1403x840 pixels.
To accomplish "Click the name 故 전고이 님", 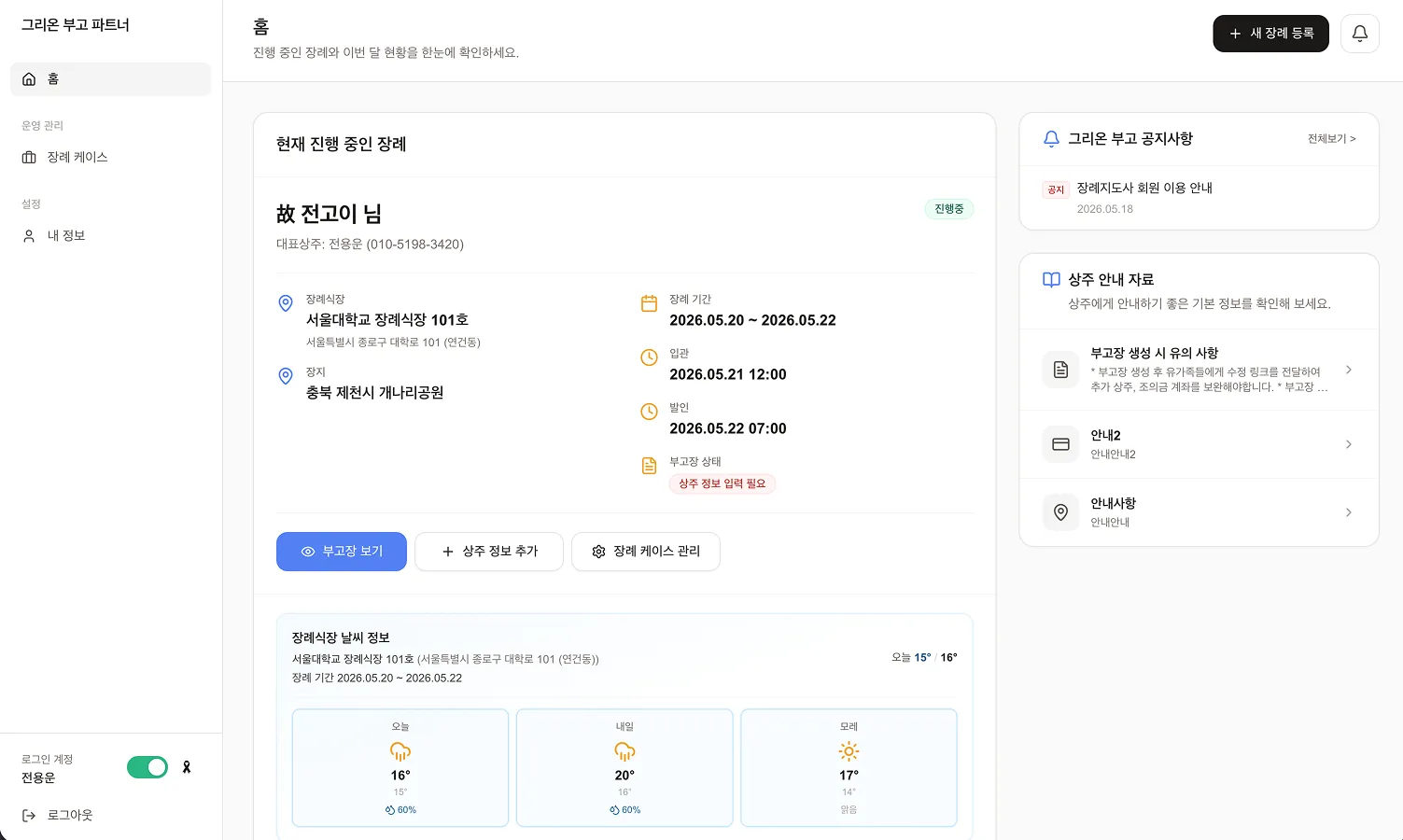I will [x=329, y=214].
